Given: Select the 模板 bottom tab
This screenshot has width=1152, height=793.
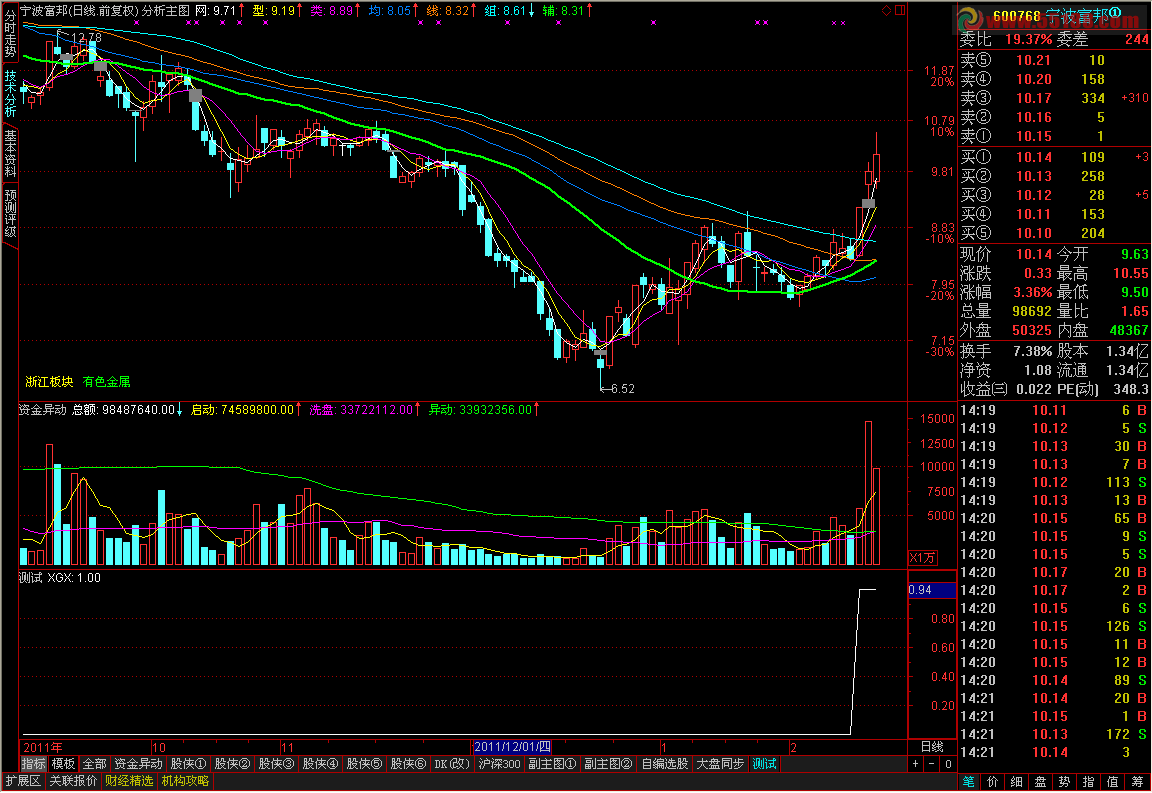Looking at the screenshot, I should pos(63,764).
